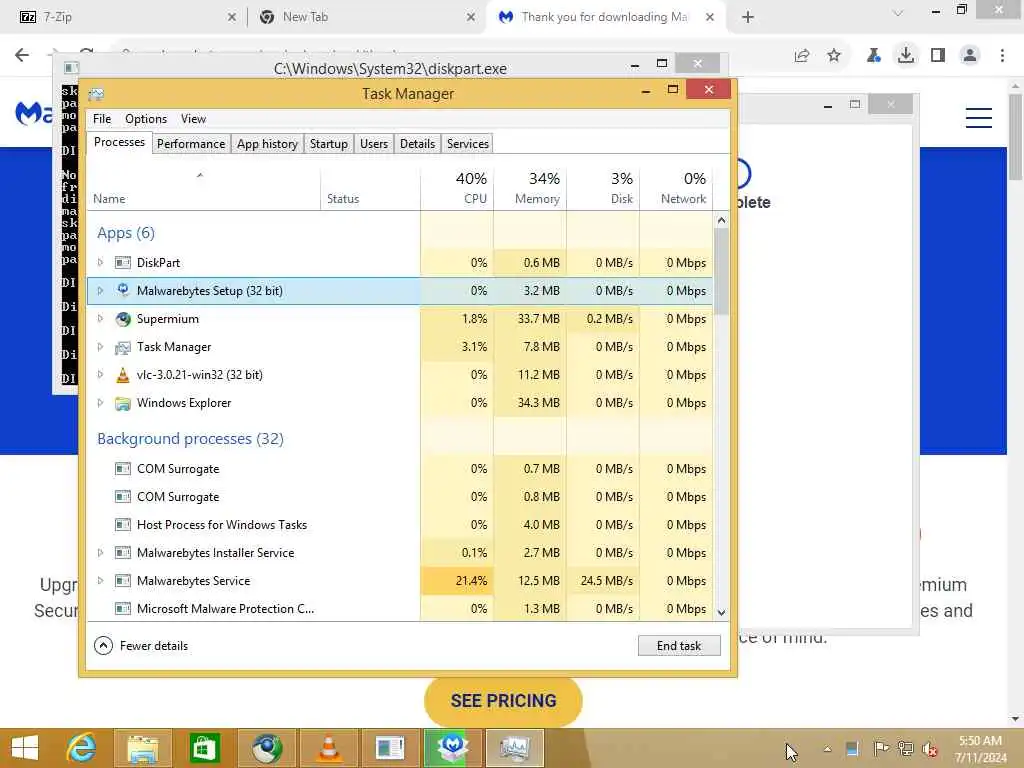Open the Options menu in Task Manager
The height and width of the screenshot is (768, 1024).
[x=146, y=119]
